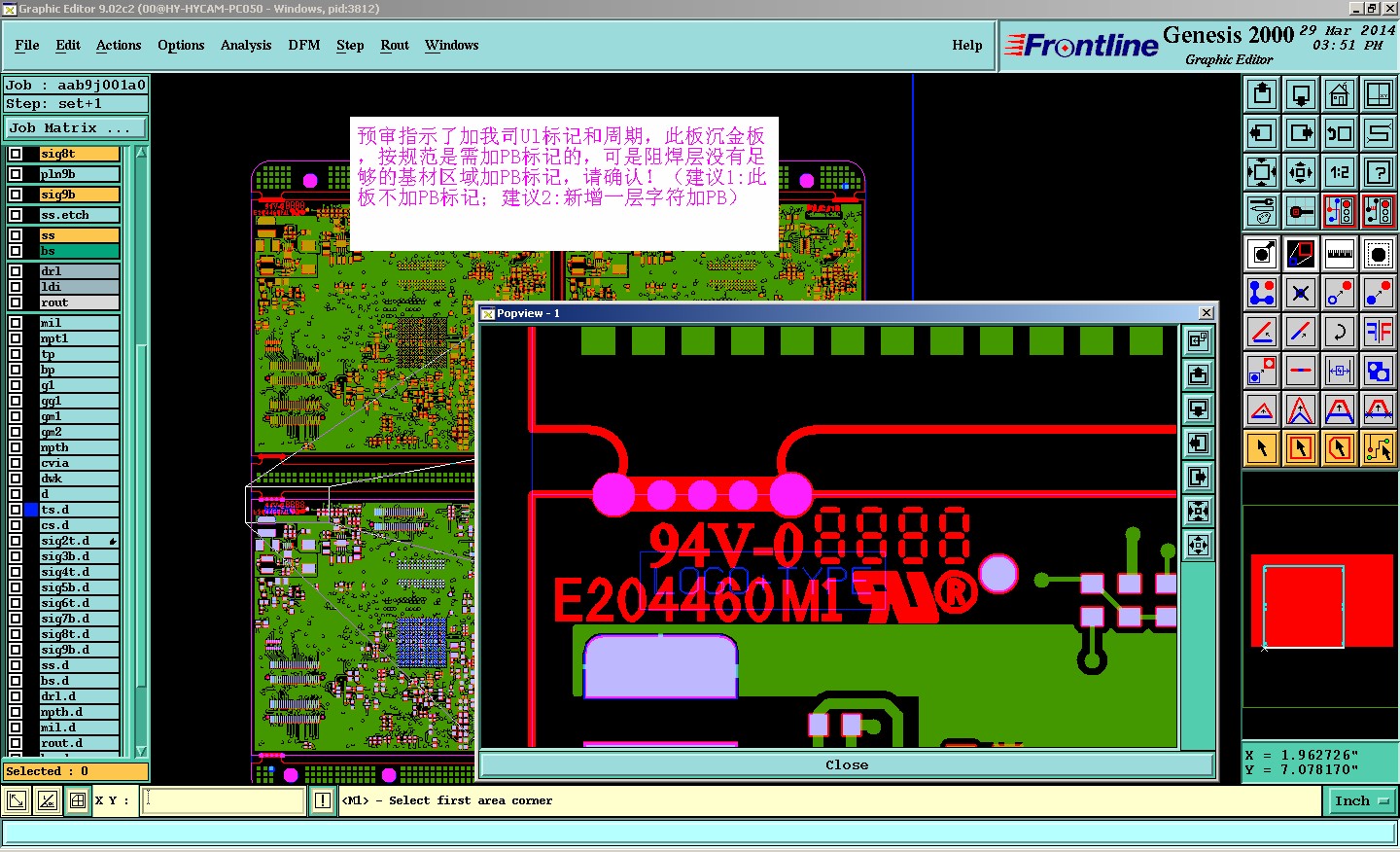The height and width of the screenshot is (852, 1400).
Task: Open the Actions menu
Action: (119, 45)
